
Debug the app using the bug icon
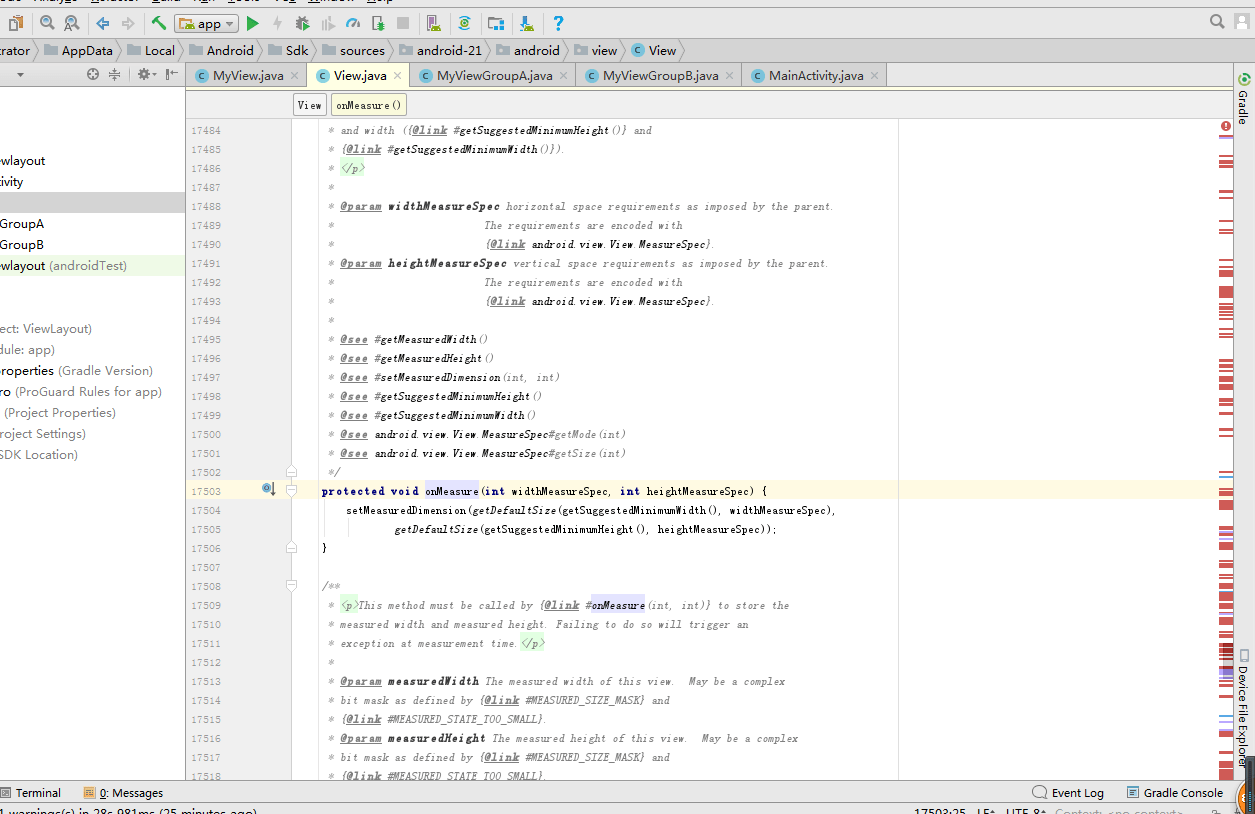click(301, 22)
